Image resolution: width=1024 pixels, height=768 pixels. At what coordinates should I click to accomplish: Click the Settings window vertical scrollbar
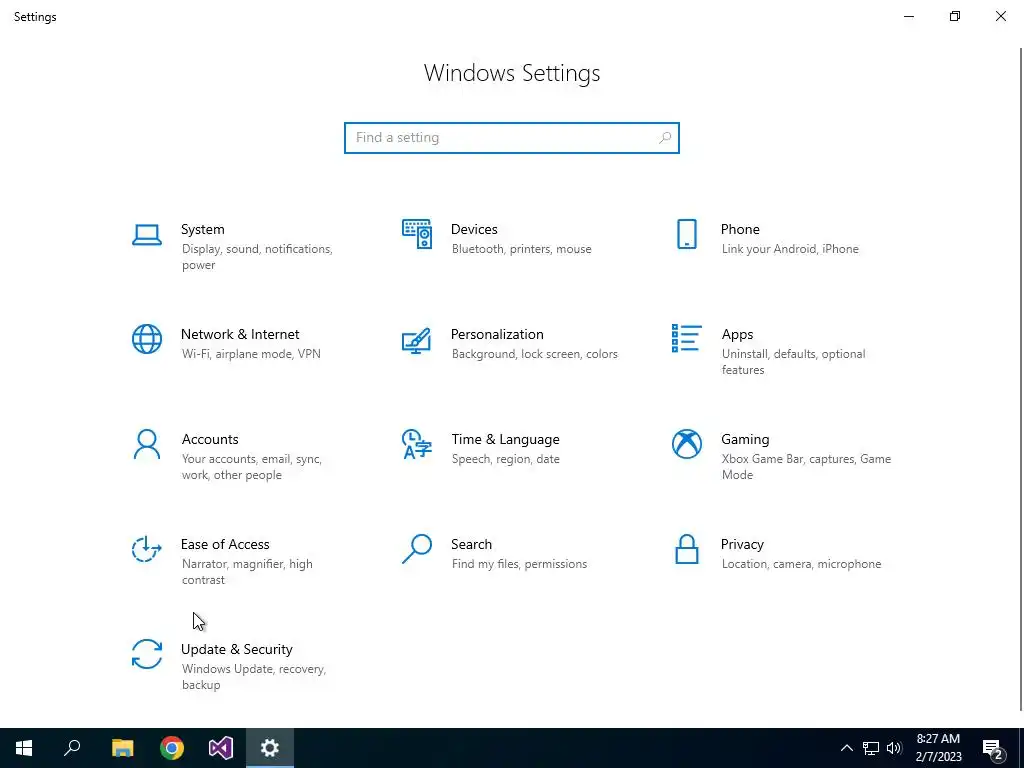[x=1021, y=379]
